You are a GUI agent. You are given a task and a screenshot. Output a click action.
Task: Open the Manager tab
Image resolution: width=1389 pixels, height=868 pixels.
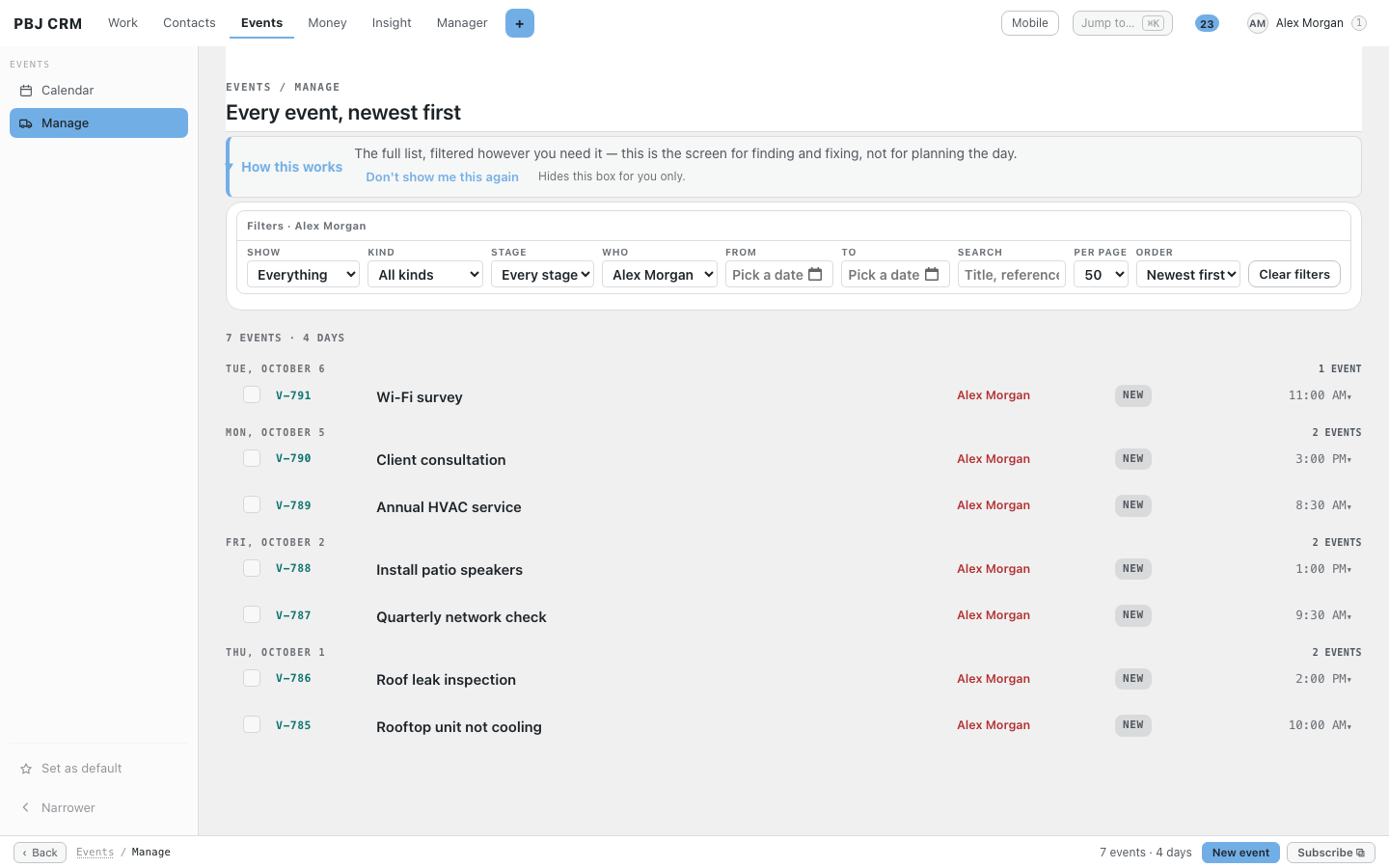point(462,23)
